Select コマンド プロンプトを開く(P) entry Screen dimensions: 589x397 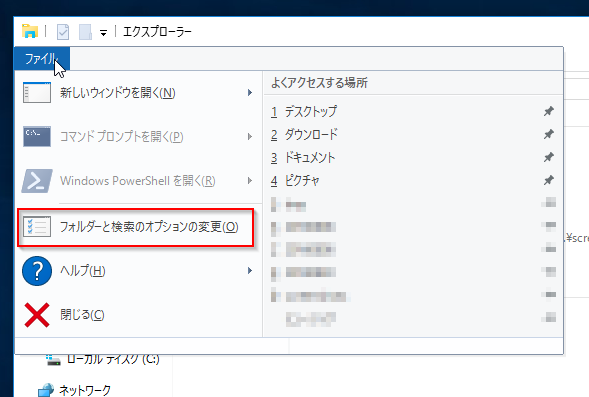[138, 136]
